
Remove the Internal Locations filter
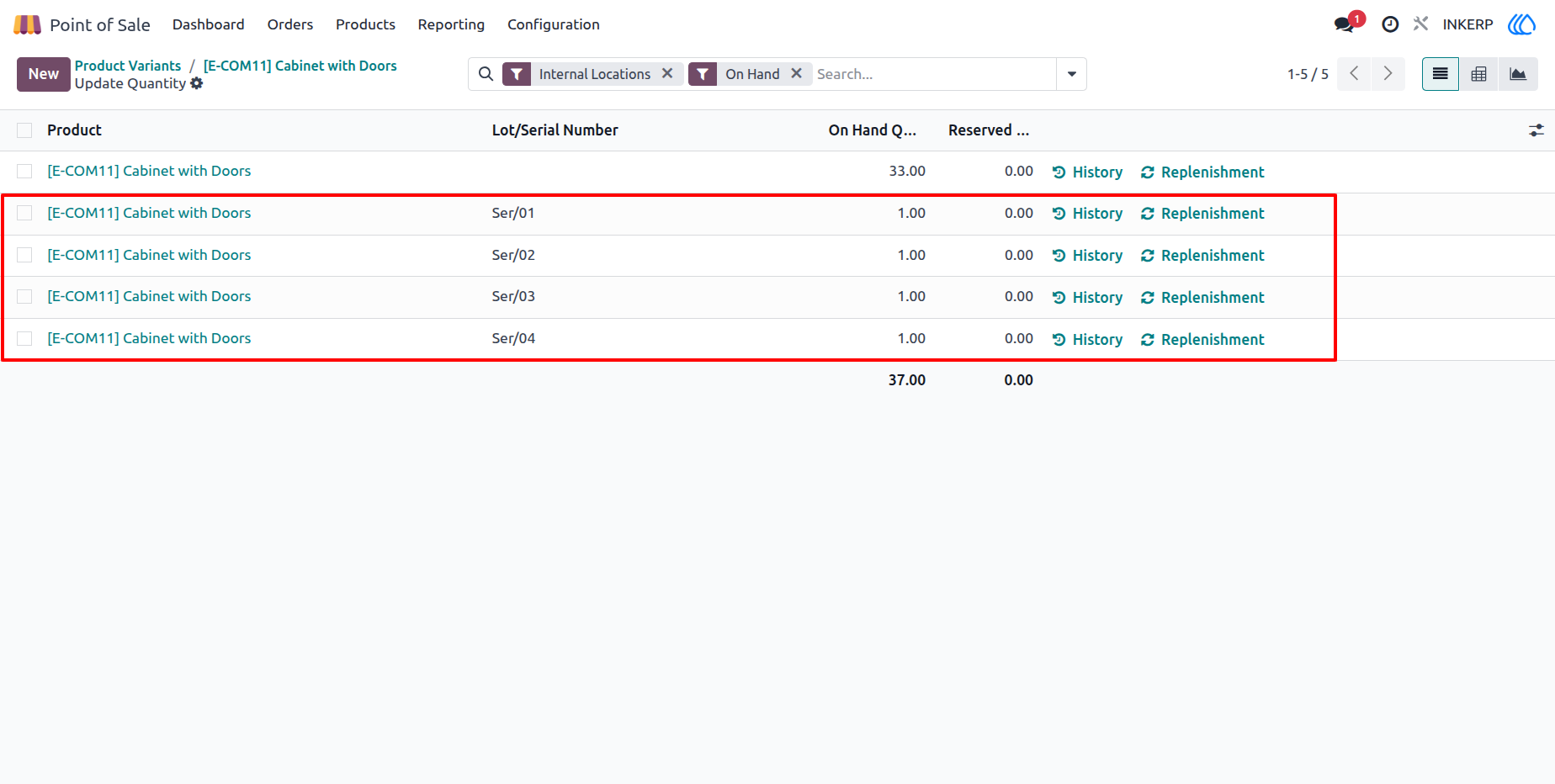click(667, 73)
